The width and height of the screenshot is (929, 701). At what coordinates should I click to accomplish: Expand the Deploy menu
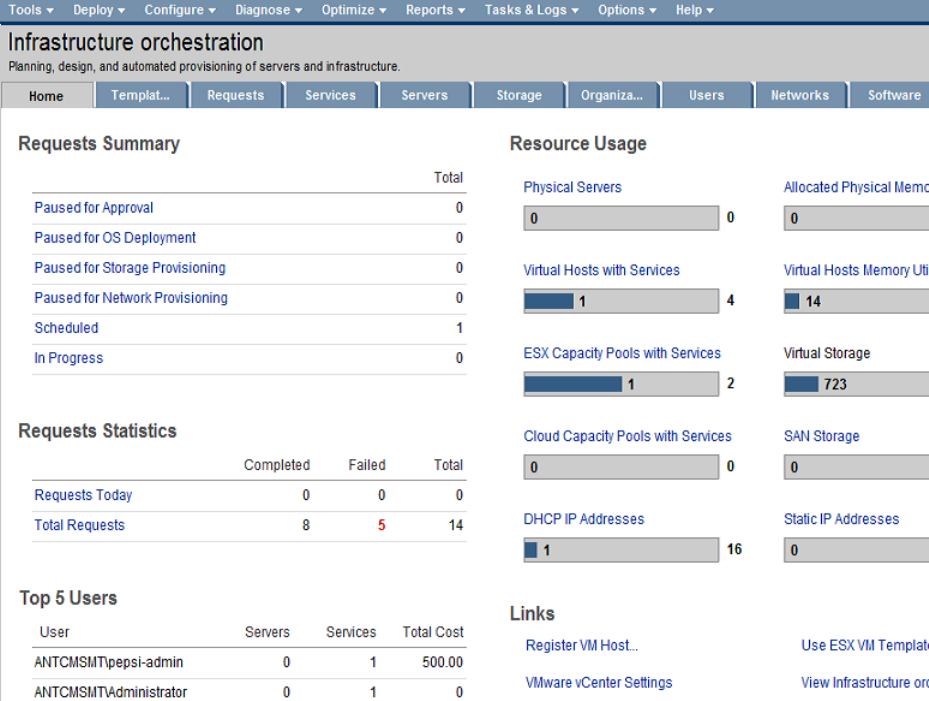tap(99, 10)
